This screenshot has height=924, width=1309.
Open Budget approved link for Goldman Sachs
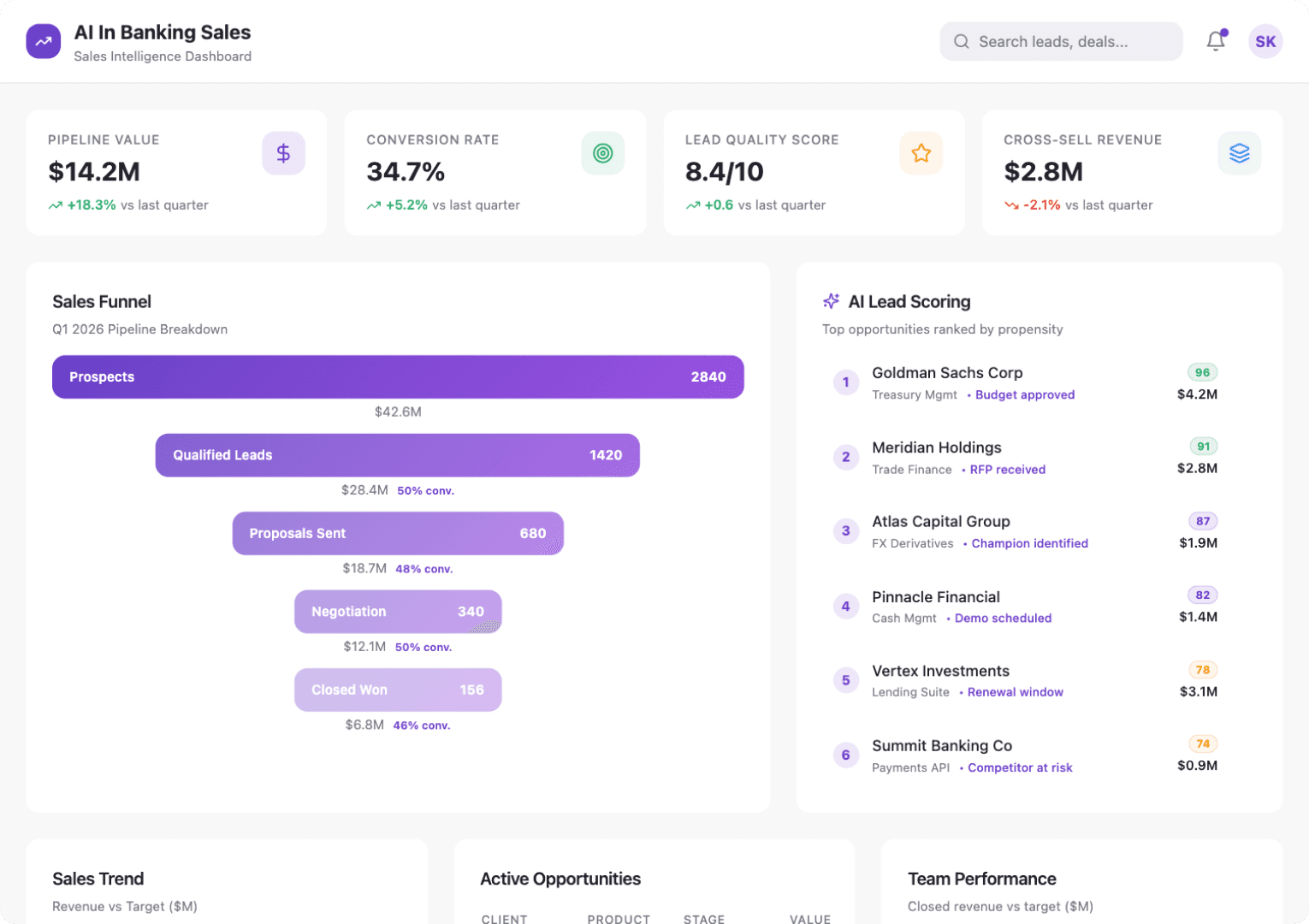[1025, 394]
